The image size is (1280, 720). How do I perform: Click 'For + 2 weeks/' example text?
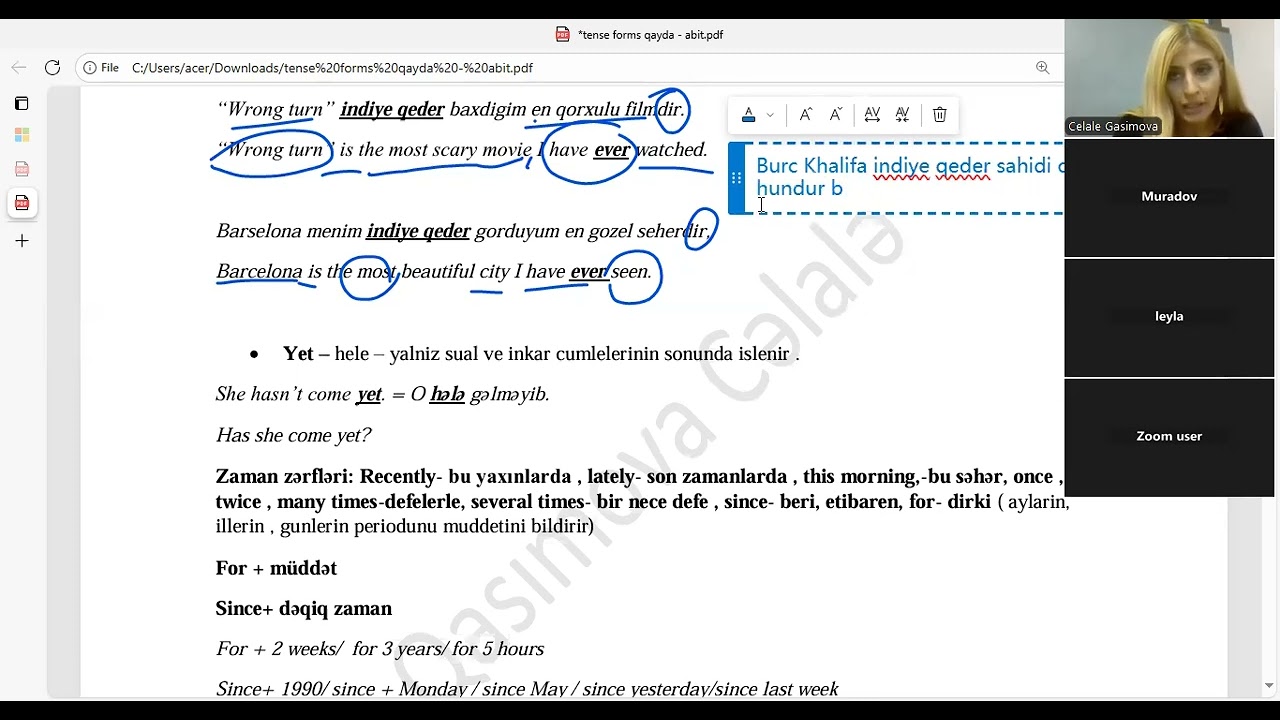point(279,649)
